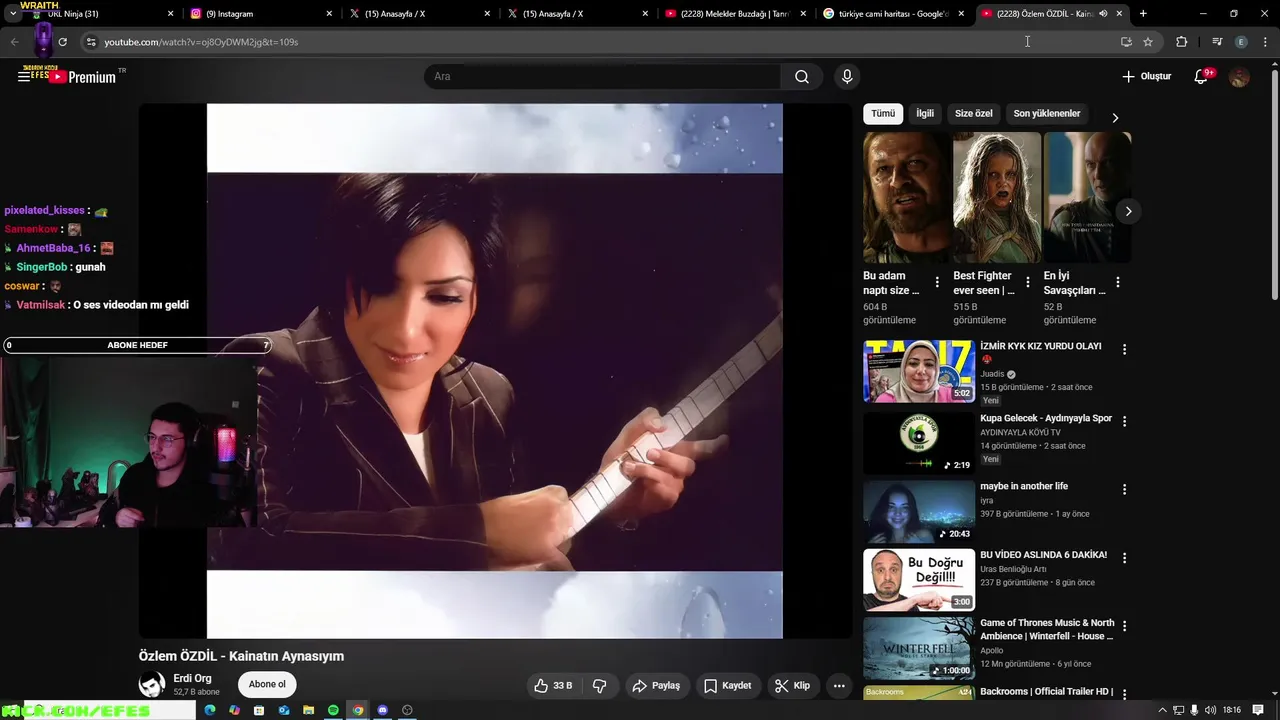Open Chrome profile E button
This screenshot has height=720, width=1280.
click(1241, 42)
